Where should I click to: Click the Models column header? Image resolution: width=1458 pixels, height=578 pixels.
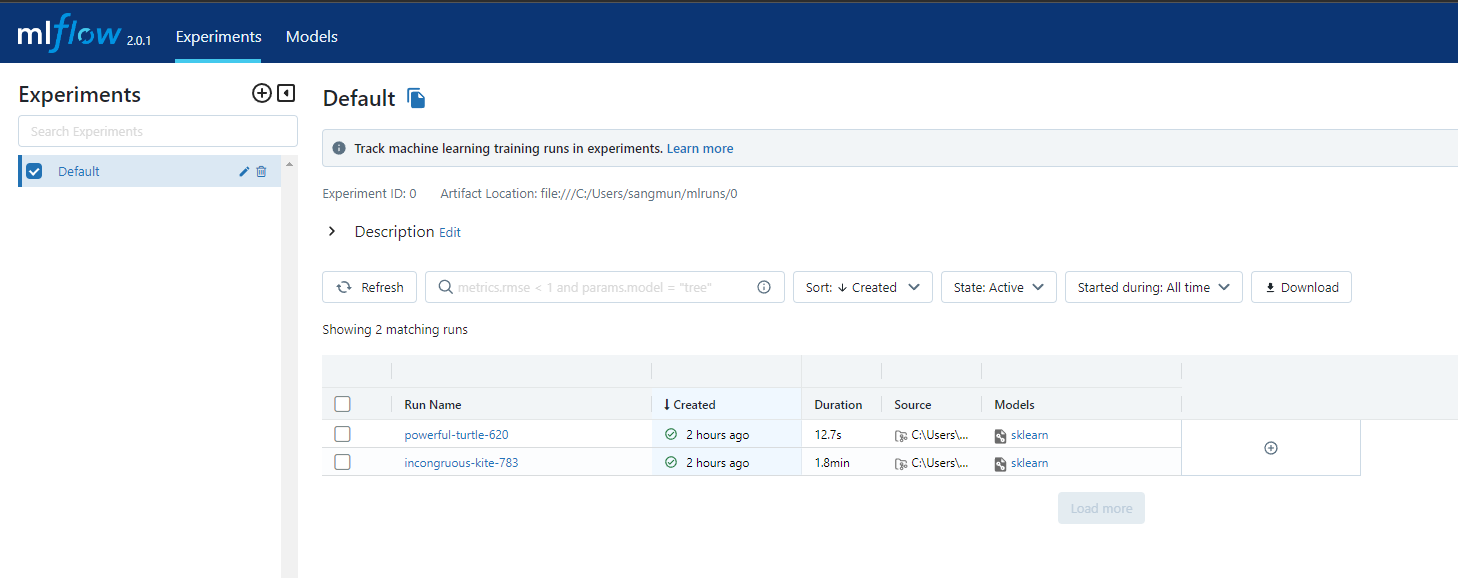click(x=1015, y=405)
